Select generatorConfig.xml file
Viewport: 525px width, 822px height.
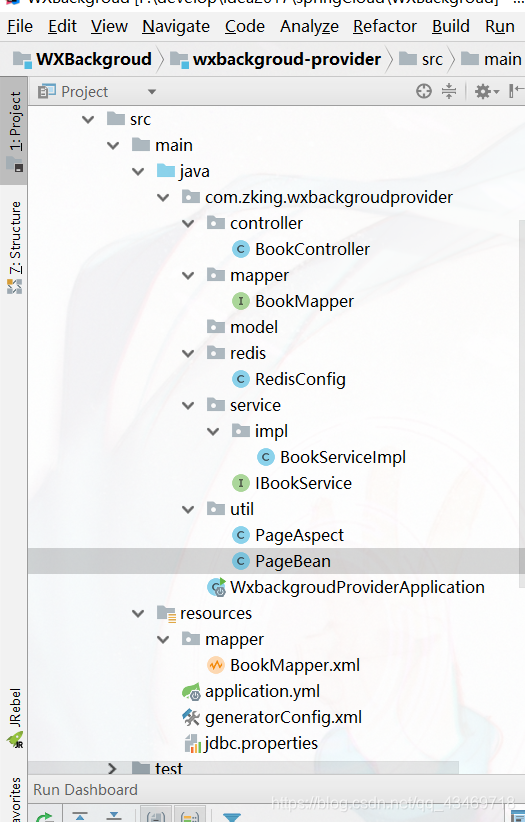click(283, 717)
